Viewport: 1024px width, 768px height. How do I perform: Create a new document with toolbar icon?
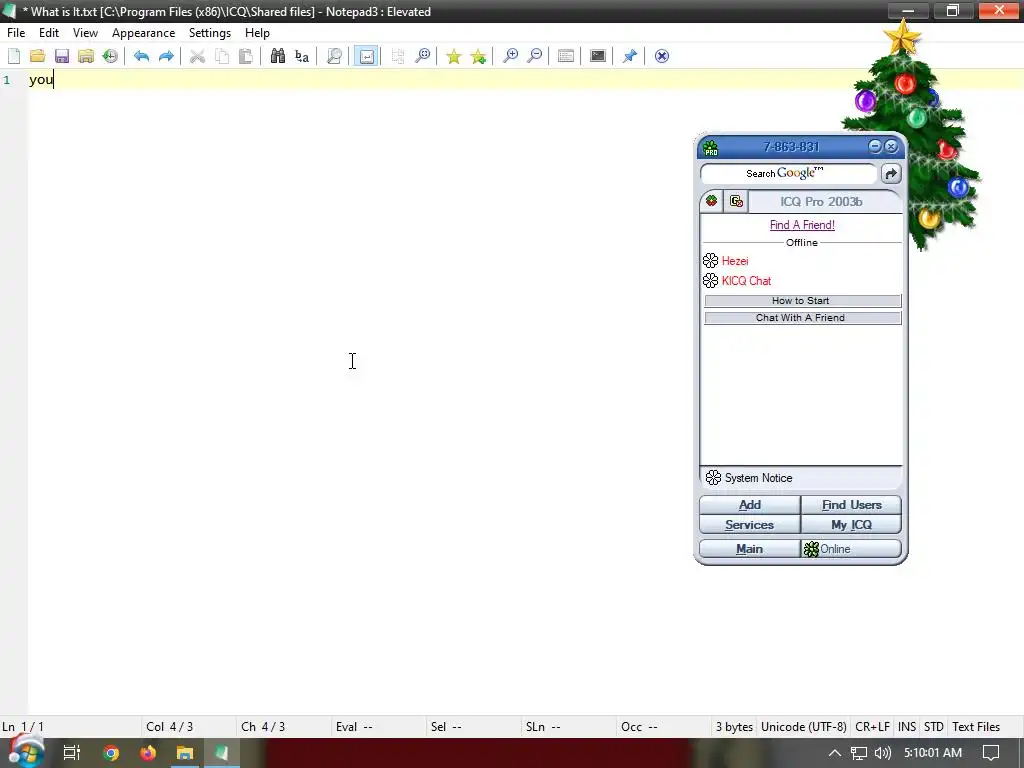[x=14, y=56]
